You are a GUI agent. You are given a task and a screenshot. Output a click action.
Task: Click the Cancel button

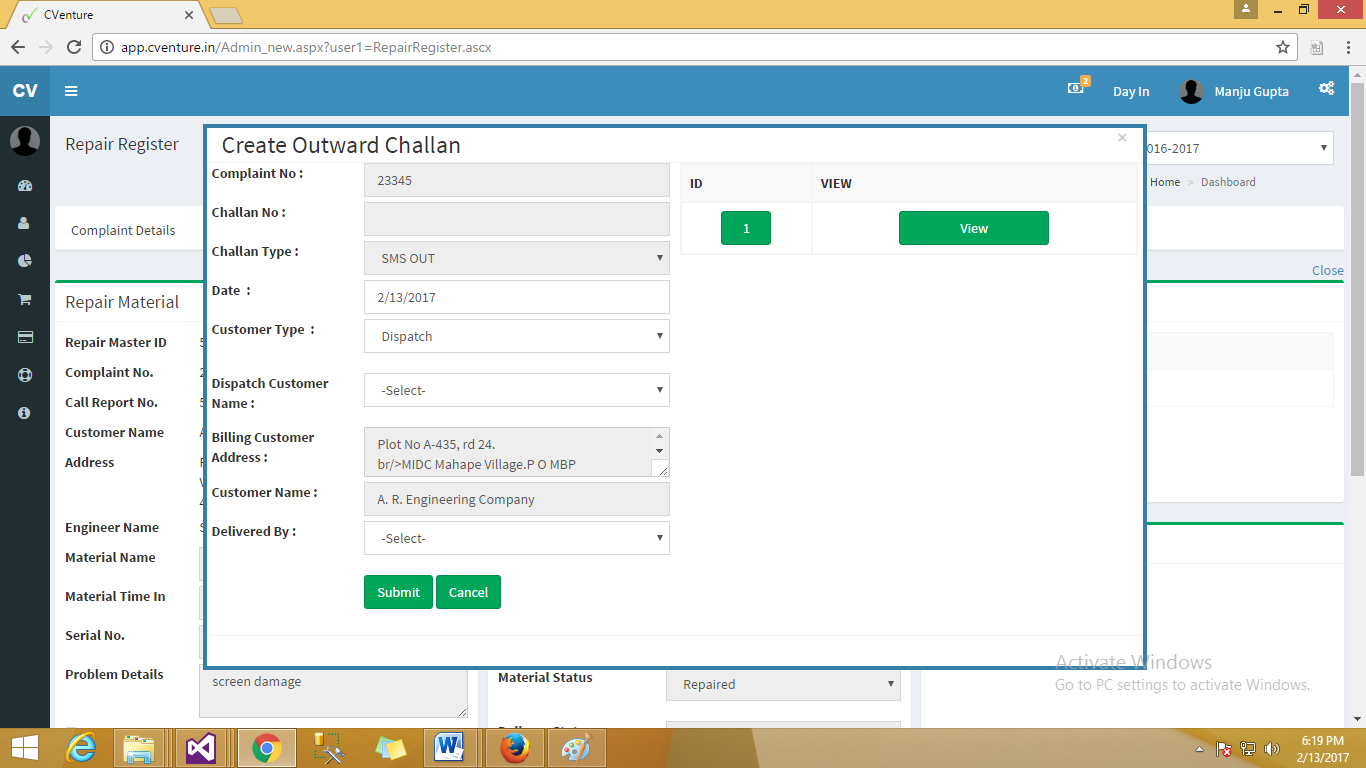coord(468,592)
